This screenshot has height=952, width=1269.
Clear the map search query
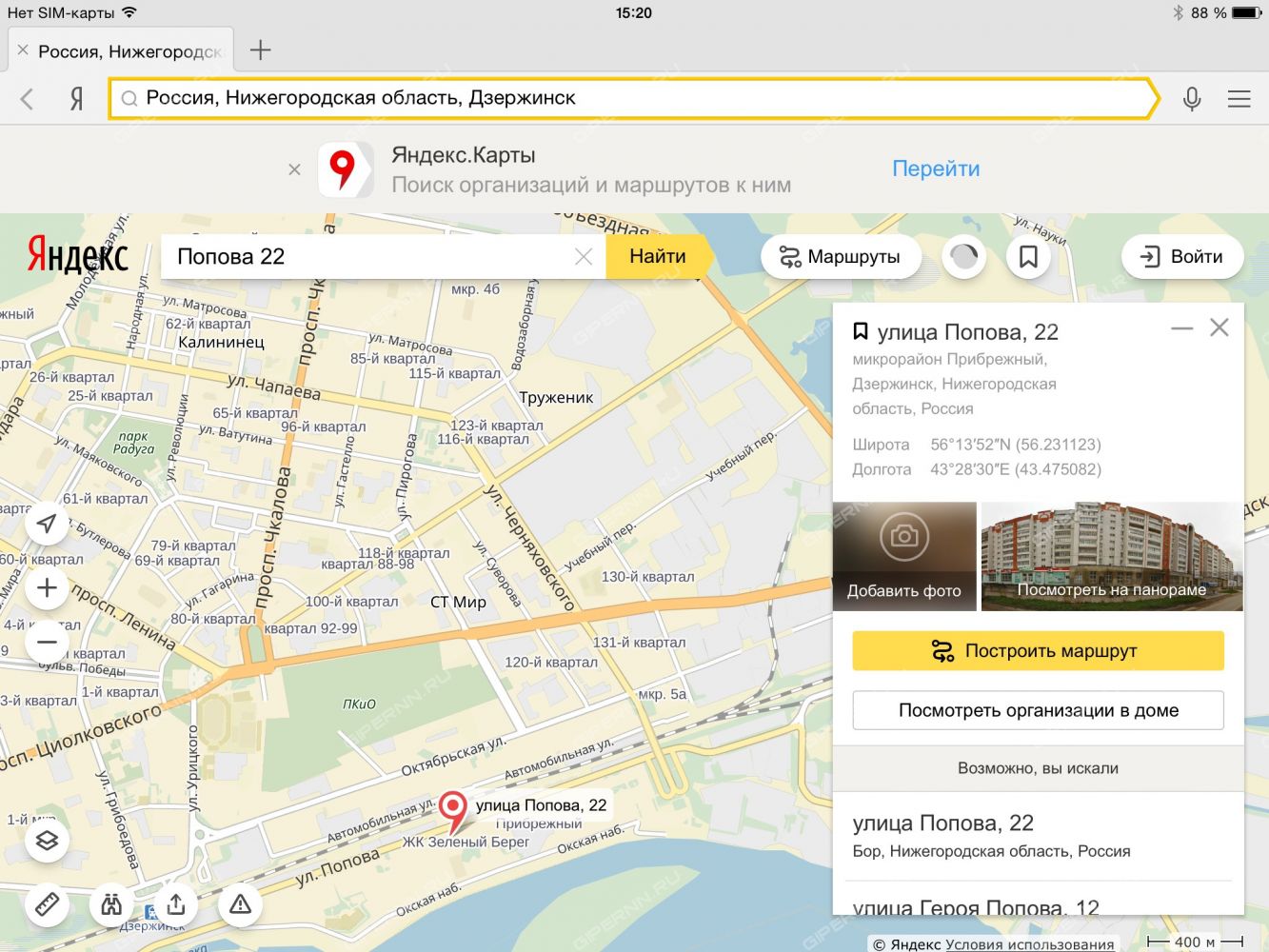point(584,257)
